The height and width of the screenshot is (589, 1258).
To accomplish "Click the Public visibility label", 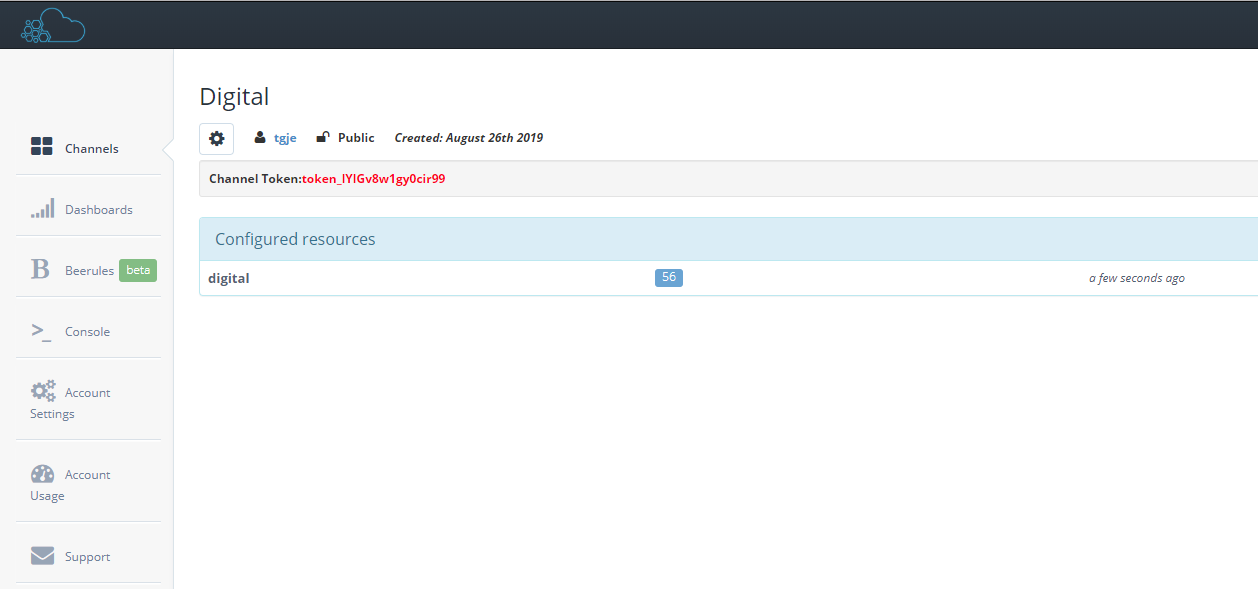I will (x=356, y=138).
